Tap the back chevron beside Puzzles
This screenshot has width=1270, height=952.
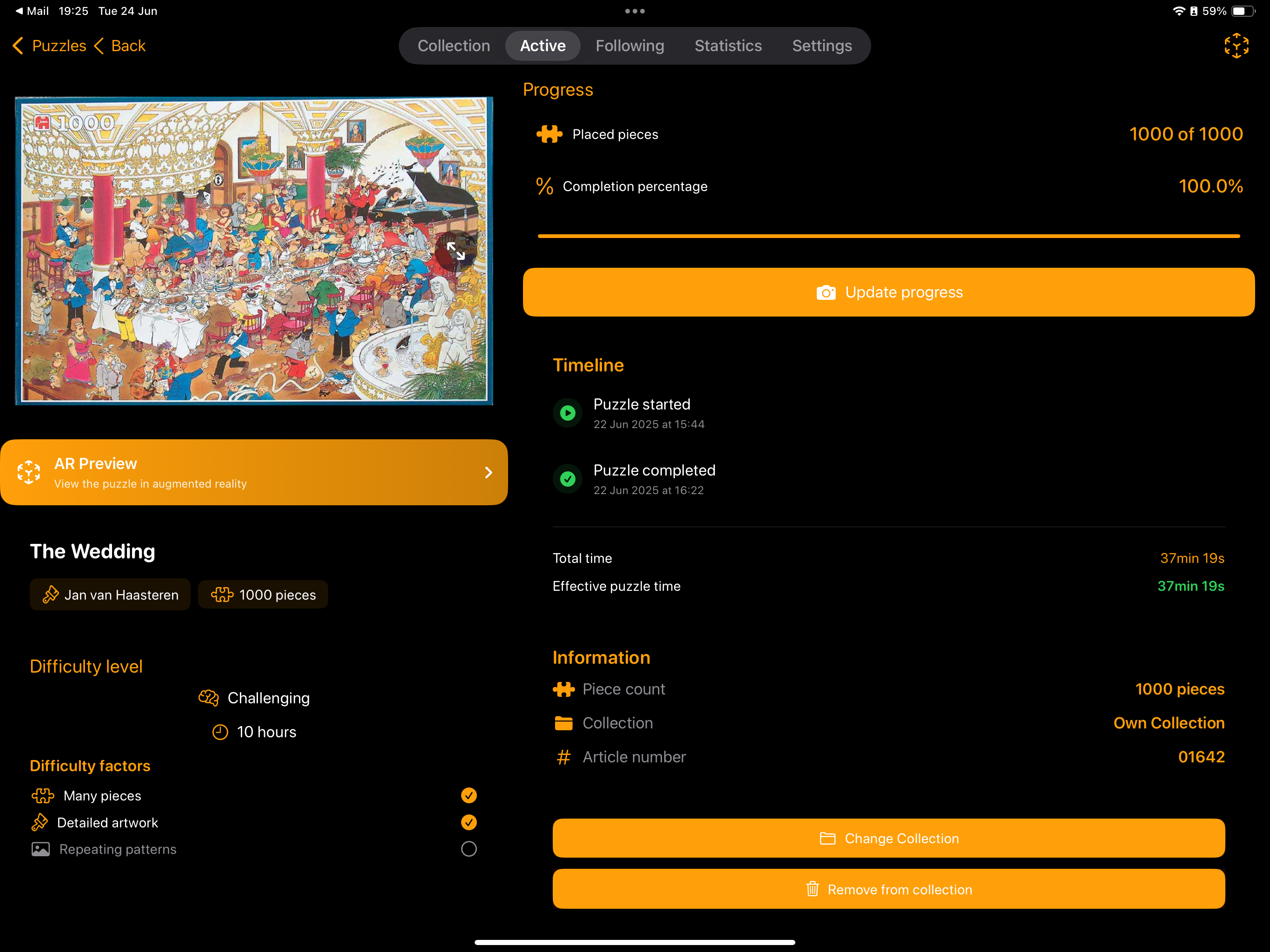coord(17,46)
